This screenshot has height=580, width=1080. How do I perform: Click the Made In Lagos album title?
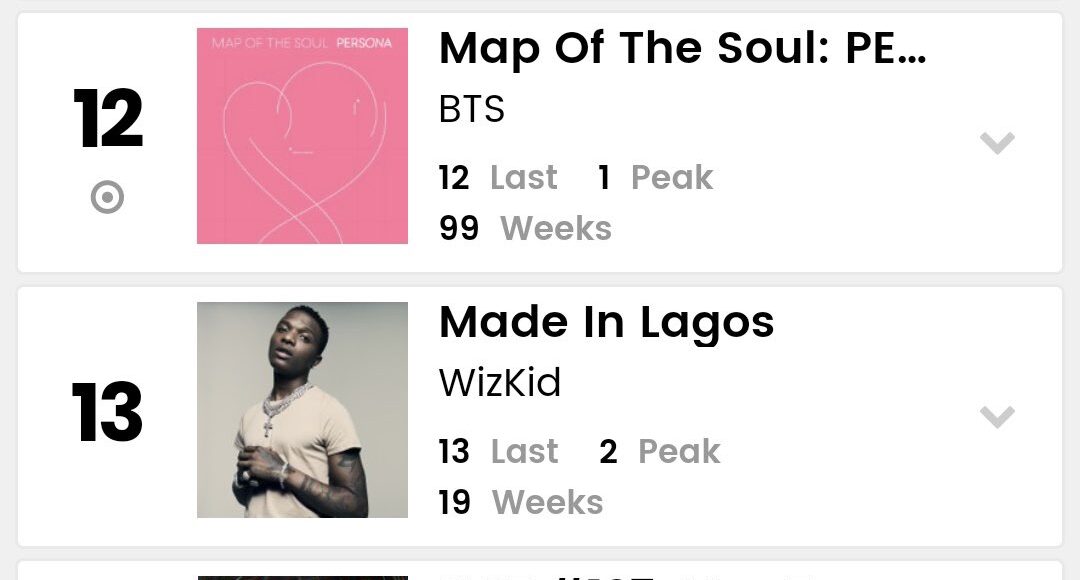(606, 322)
